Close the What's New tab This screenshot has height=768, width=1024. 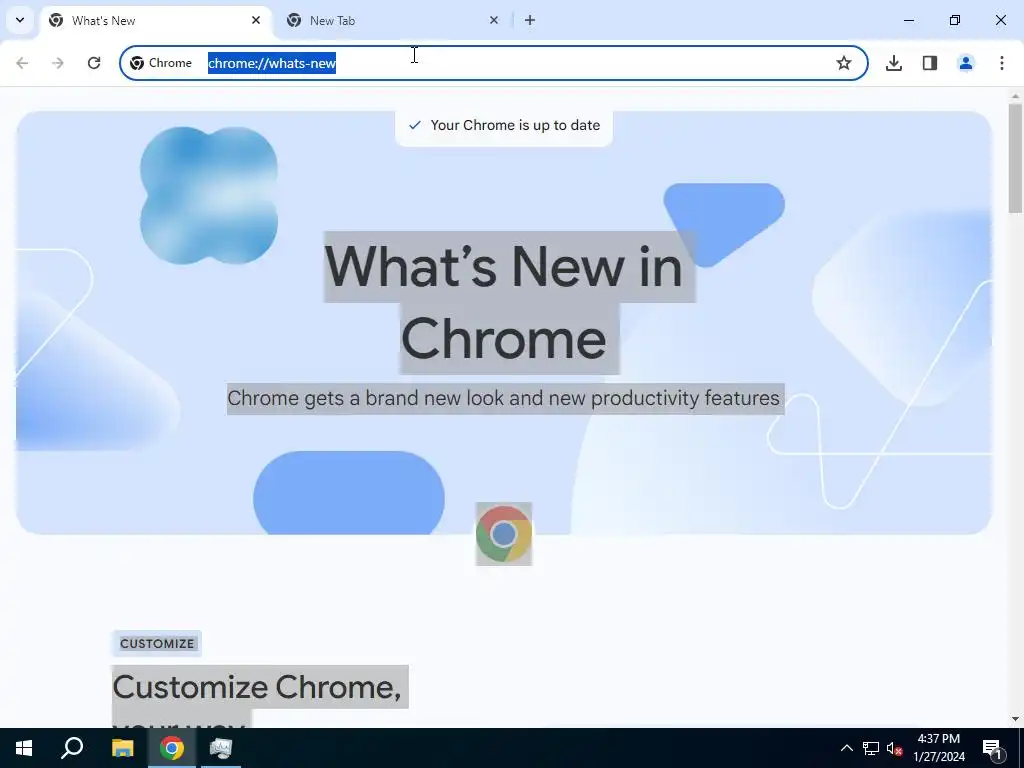[x=256, y=20]
